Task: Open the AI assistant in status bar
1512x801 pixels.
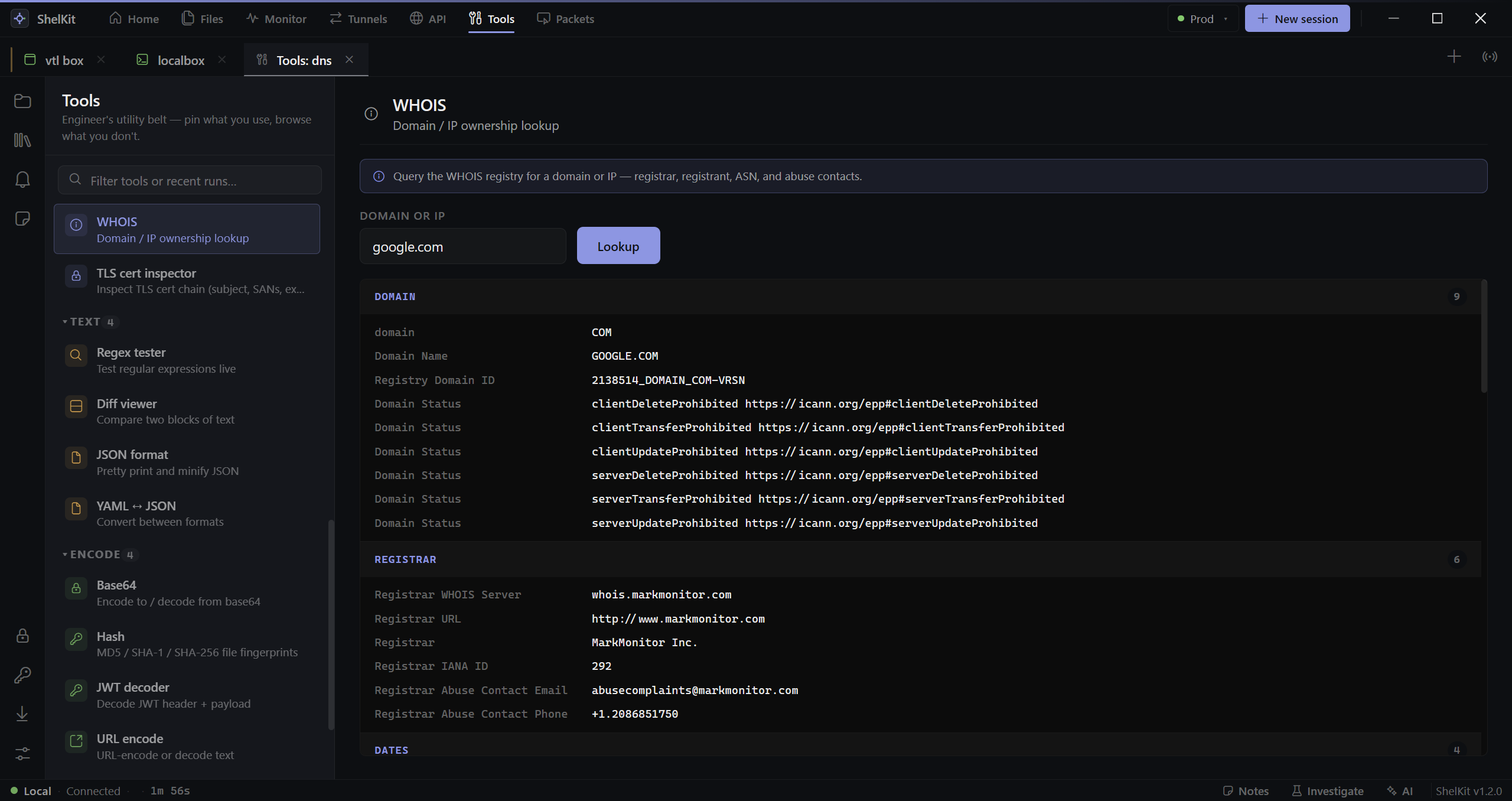Action: (1400, 791)
